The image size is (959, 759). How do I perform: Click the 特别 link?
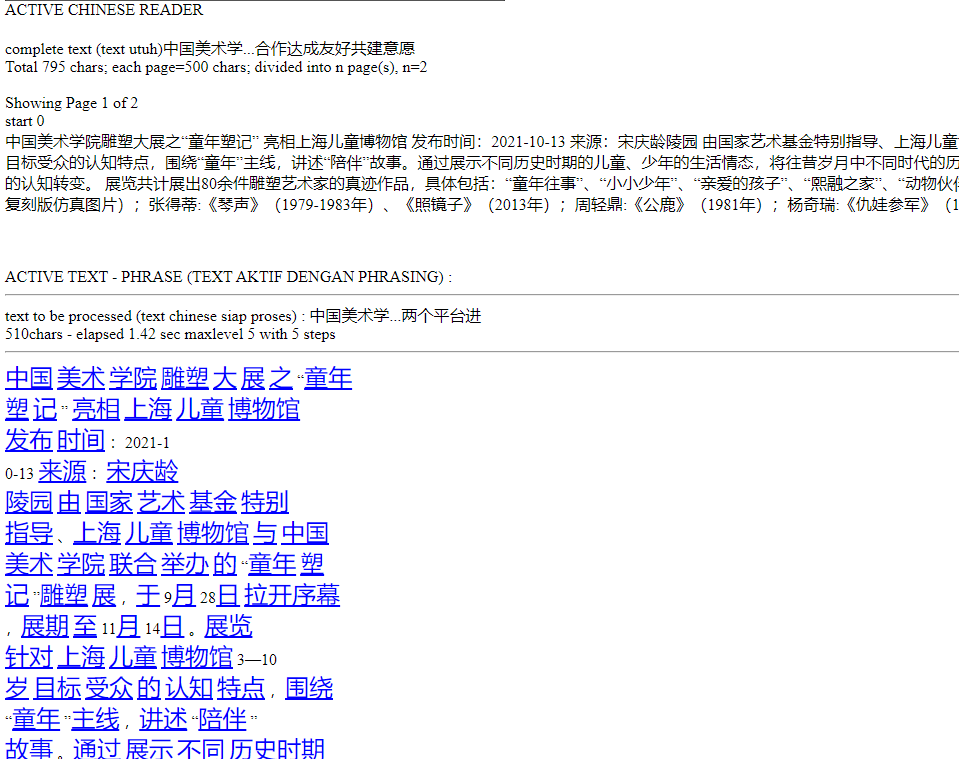tap(265, 502)
